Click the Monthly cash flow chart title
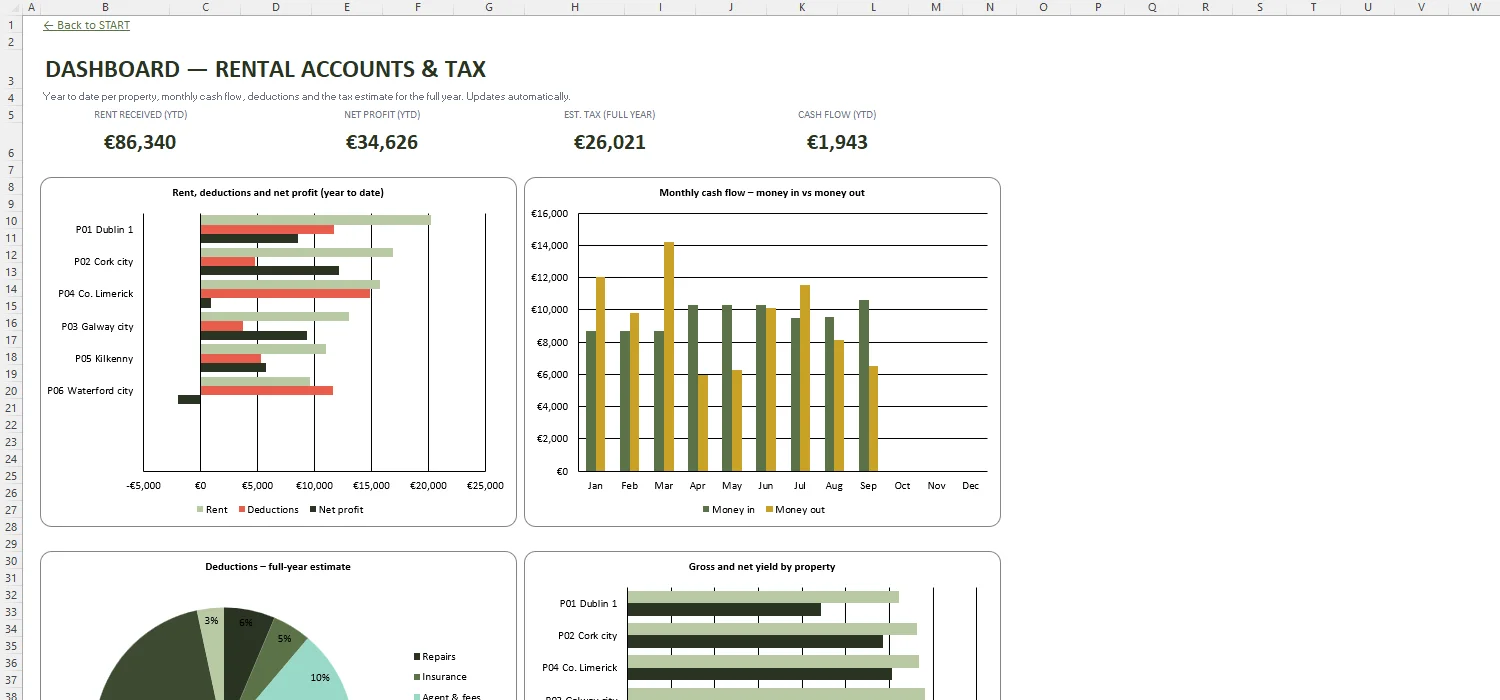Screen dimensions: 1500x700 [x=762, y=192]
